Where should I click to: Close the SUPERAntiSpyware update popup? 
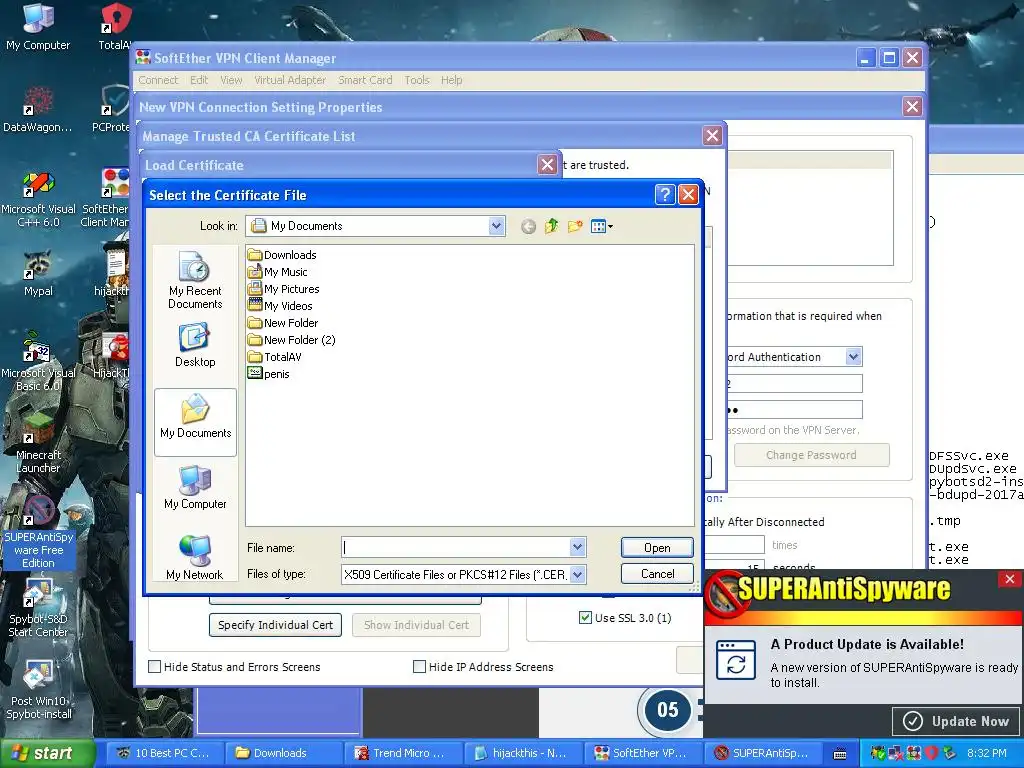click(x=1010, y=579)
